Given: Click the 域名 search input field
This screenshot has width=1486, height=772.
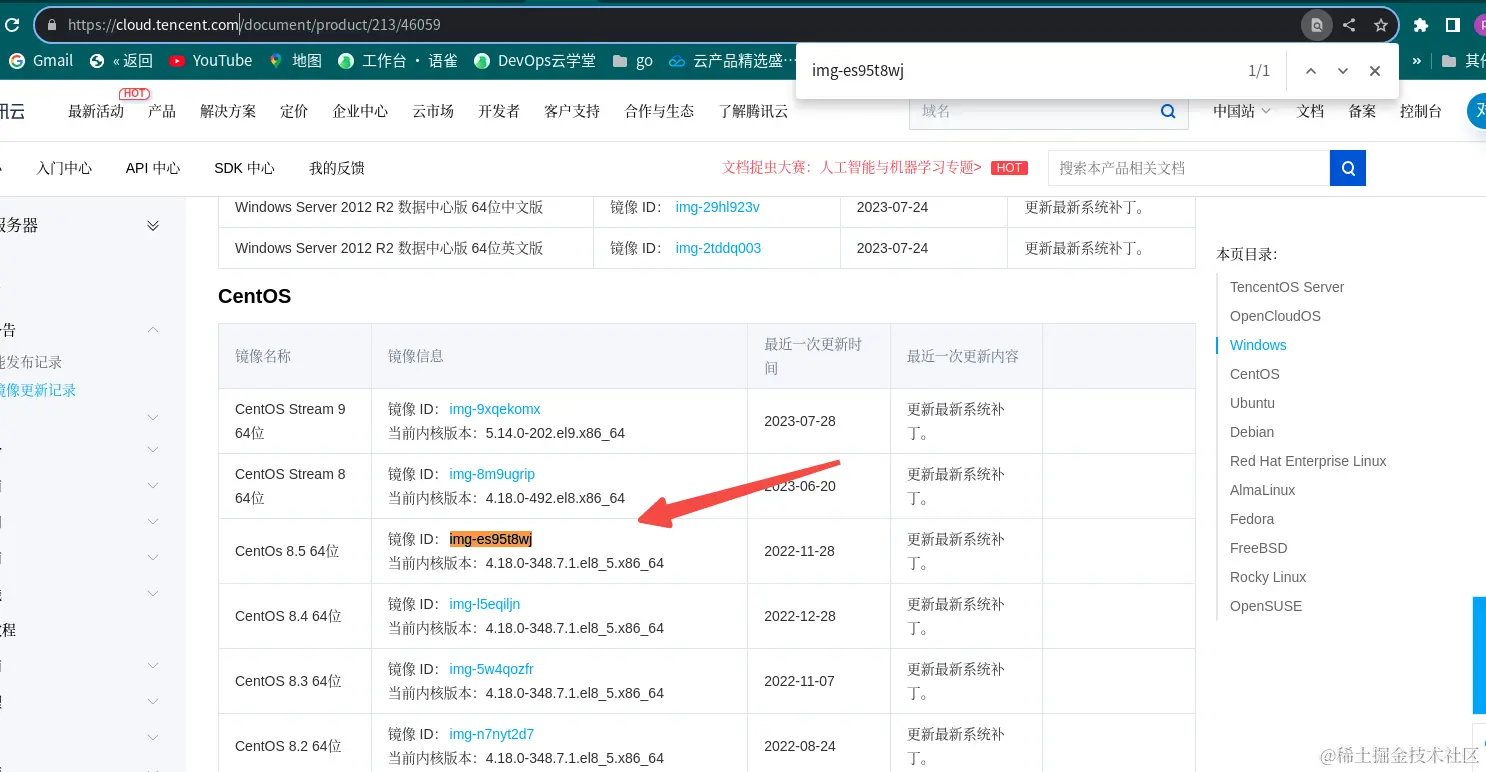Looking at the screenshot, I should click(x=1035, y=111).
